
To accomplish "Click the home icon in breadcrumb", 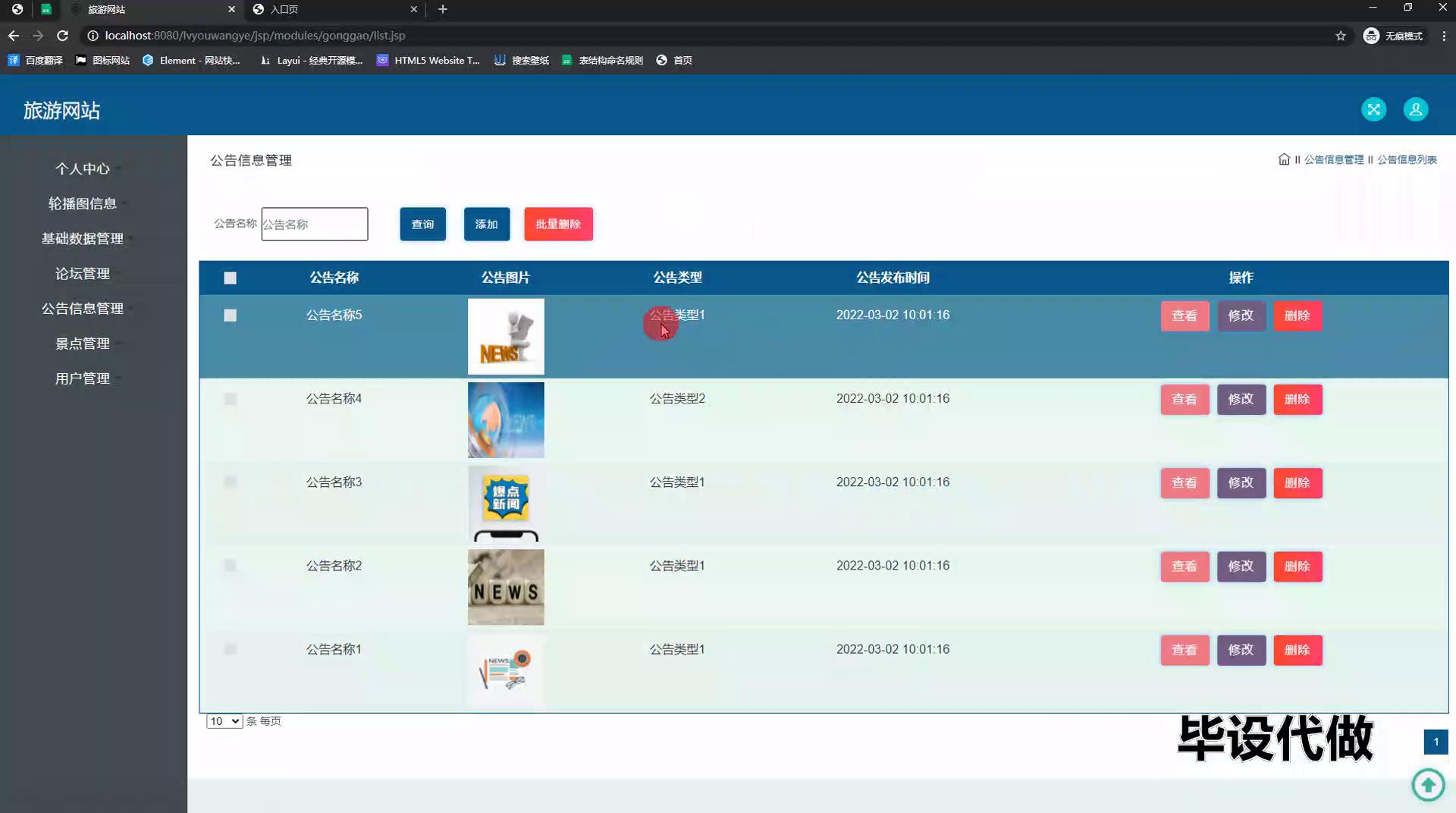I will 1284,159.
